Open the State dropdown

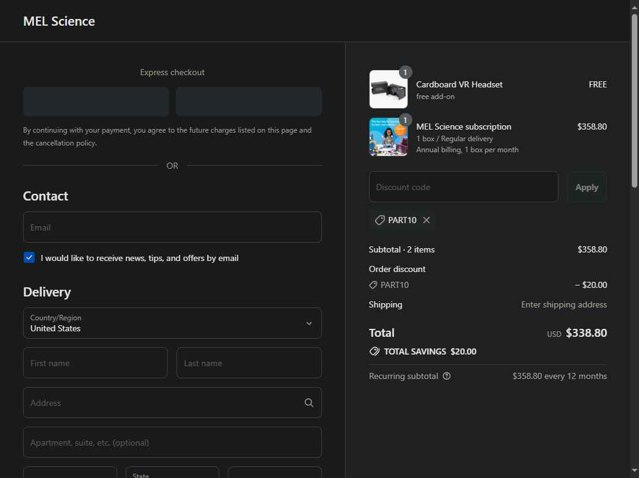[x=172, y=472]
